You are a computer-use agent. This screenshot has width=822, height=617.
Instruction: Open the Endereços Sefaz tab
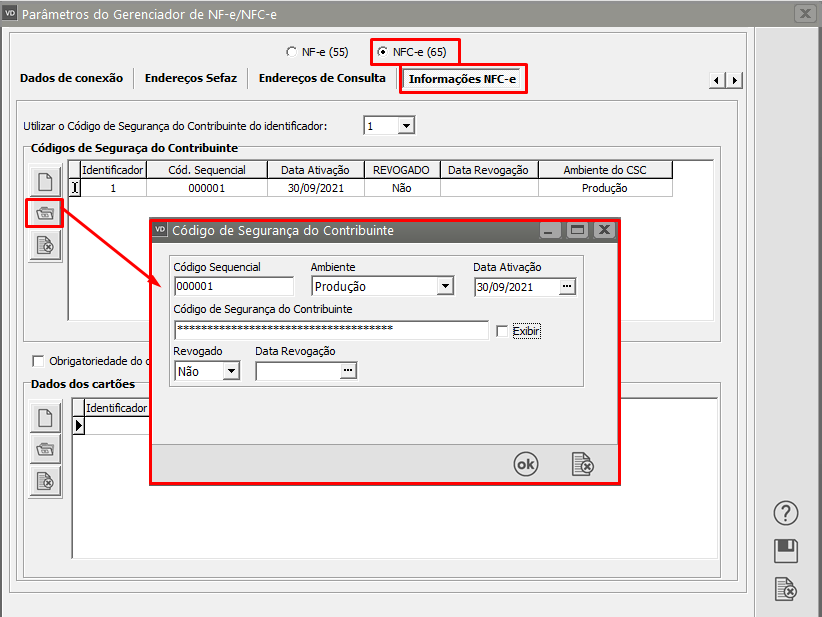click(190, 78)
